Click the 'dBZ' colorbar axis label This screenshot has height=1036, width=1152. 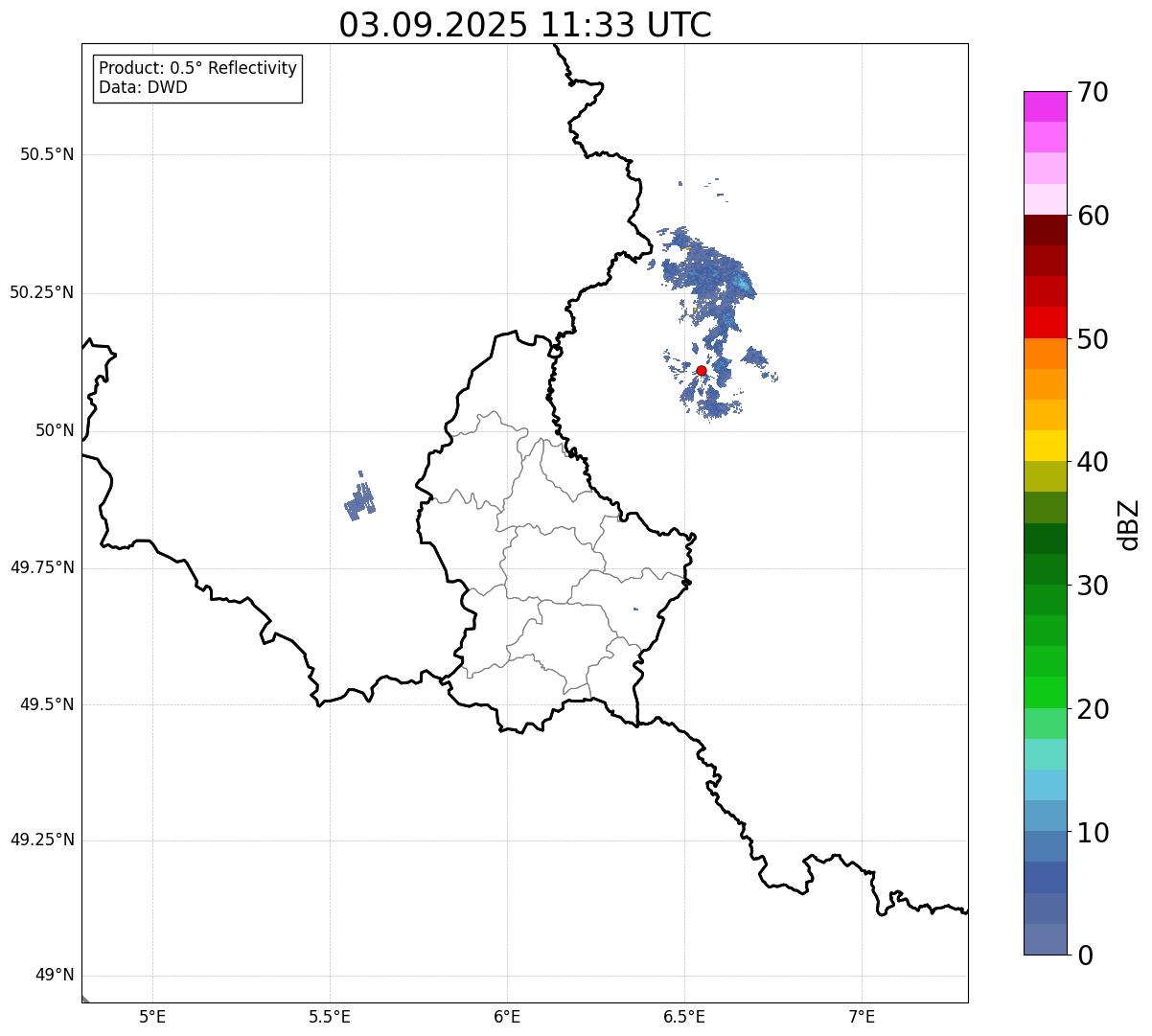click(x=1129, y=523)
